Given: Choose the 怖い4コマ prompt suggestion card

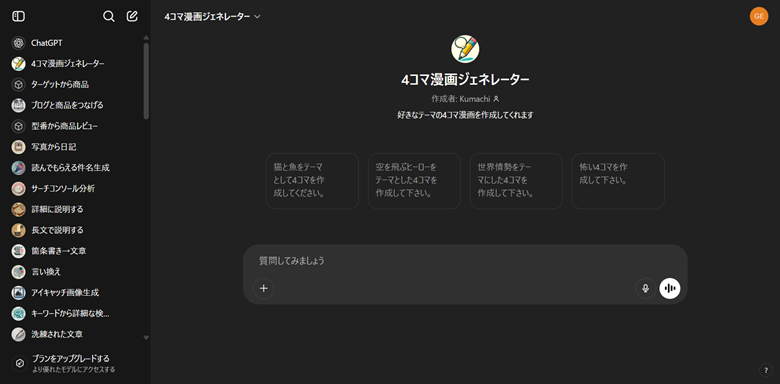Looking at the screenshot, I should pyautogui.click(x=618, y=181).
